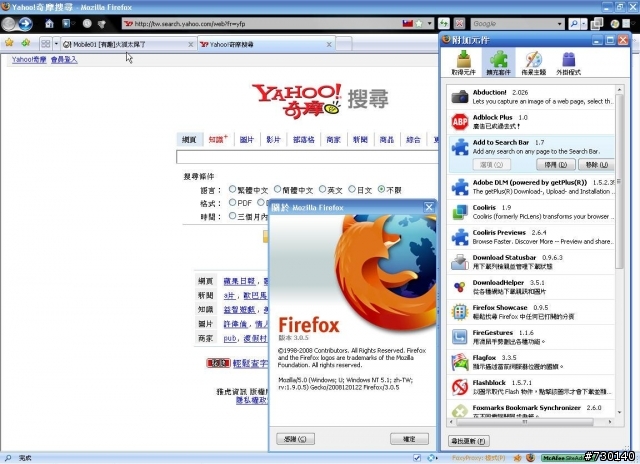Open the address bar dropdown arrow
The image size is (640, 464).
(429, 24)
